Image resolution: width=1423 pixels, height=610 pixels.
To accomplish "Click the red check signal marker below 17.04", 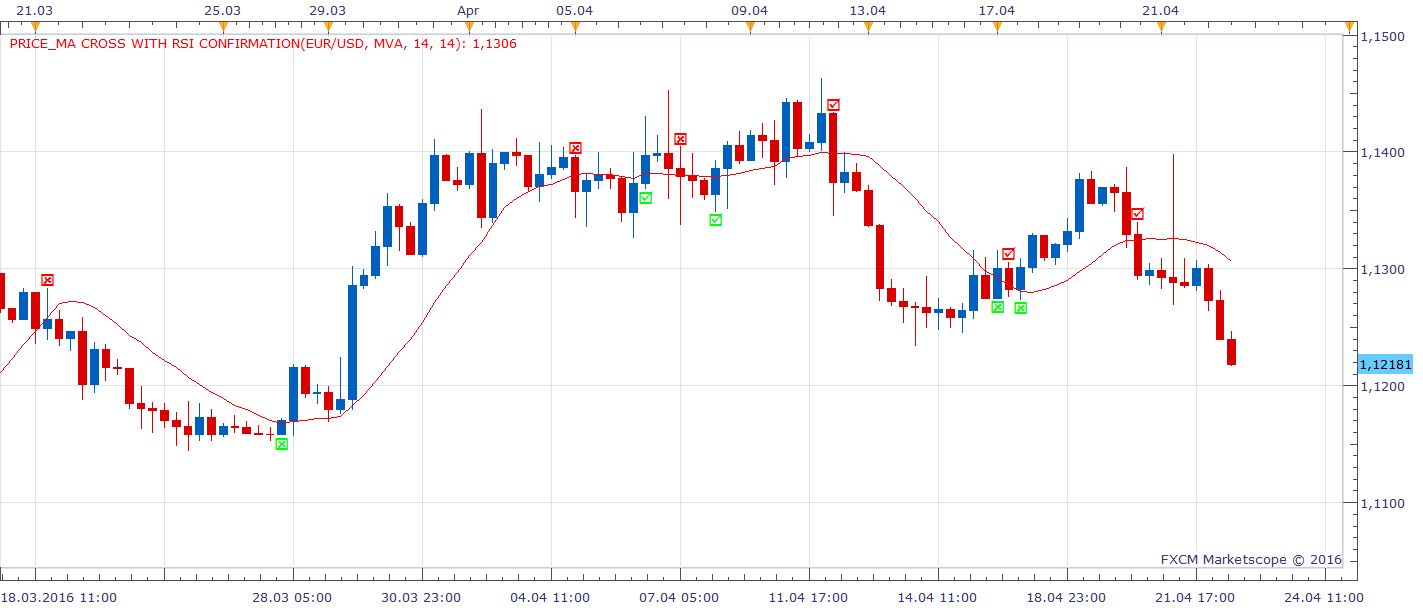I will coord(1008,254).
